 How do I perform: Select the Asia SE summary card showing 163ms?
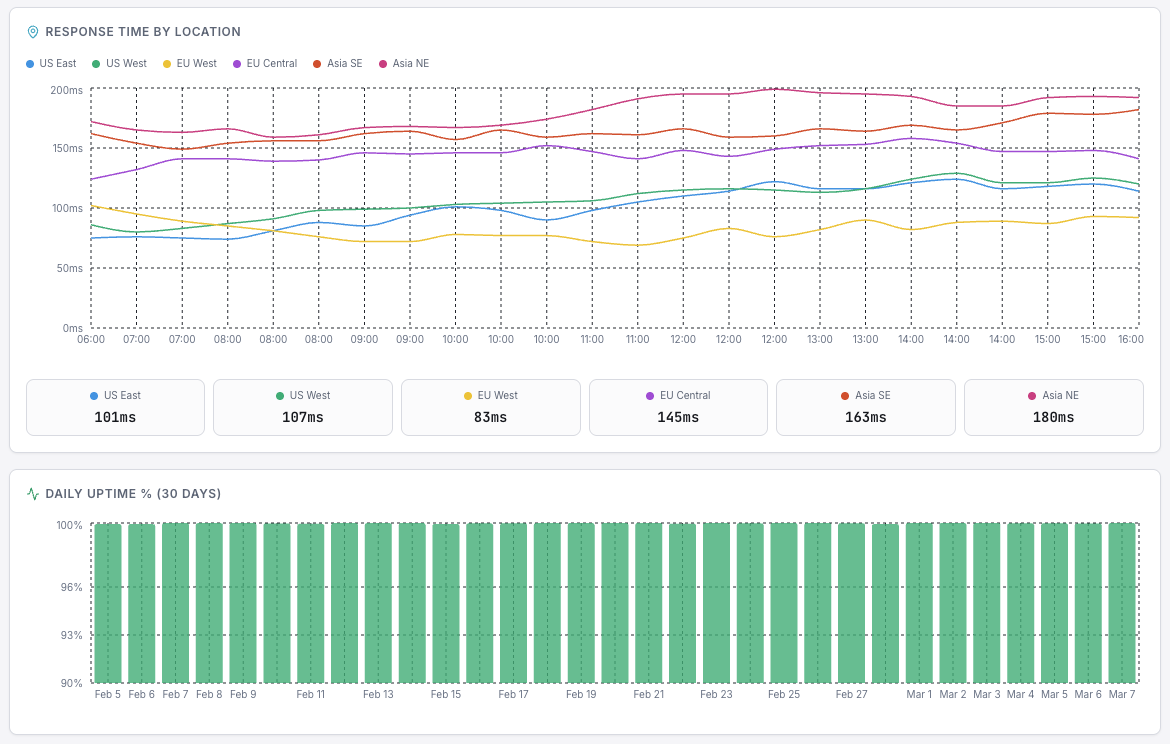pyautogui.click(x=866, y=407)
